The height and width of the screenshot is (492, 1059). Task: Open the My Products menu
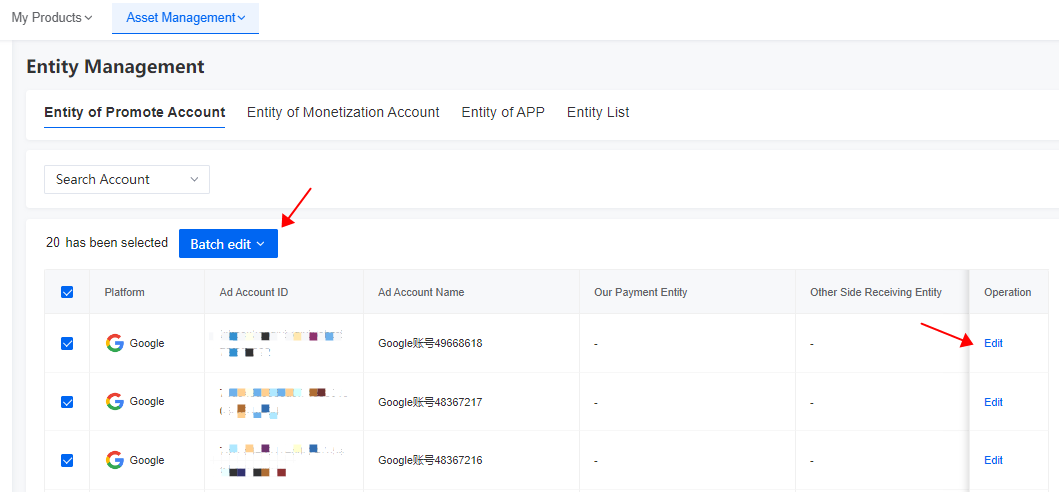coord(52,18)
